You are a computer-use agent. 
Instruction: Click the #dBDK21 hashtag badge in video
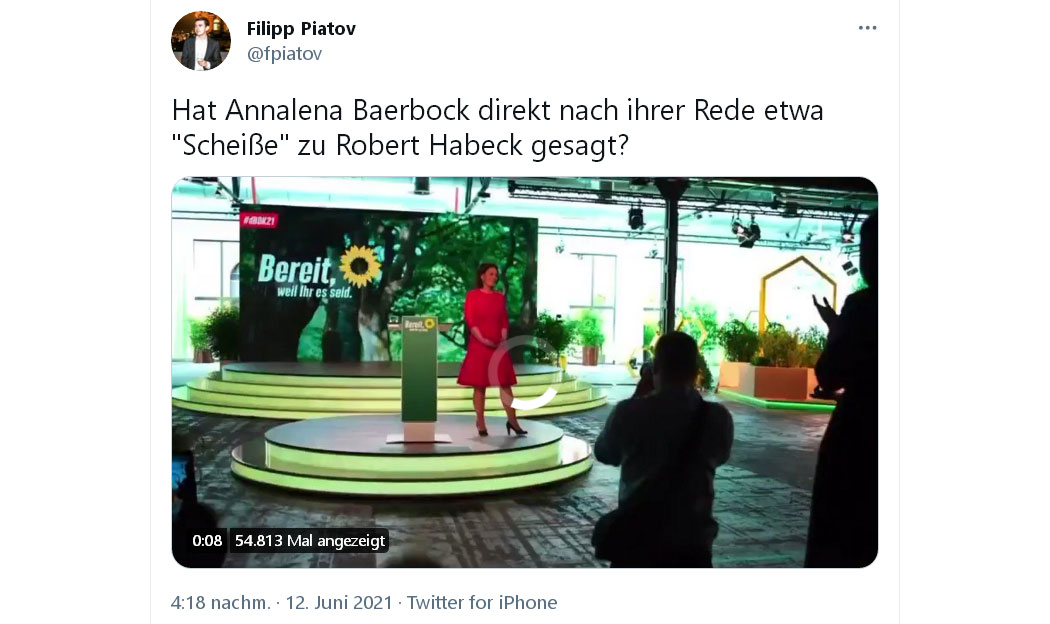tap(259, 220)
